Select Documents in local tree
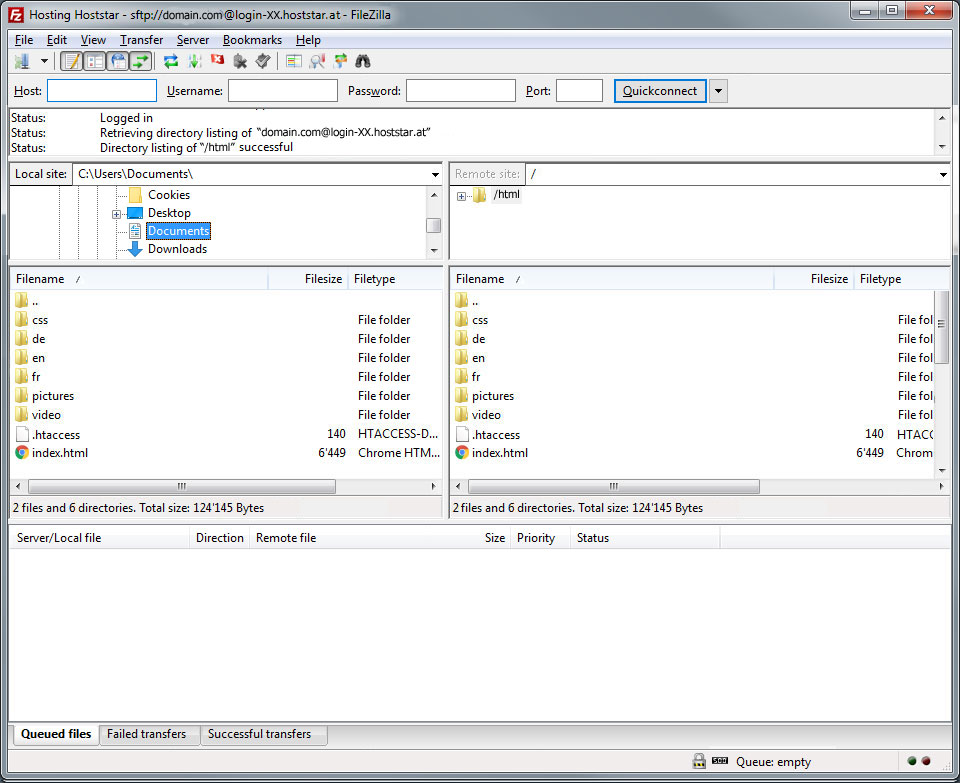 tap(178, 231)
